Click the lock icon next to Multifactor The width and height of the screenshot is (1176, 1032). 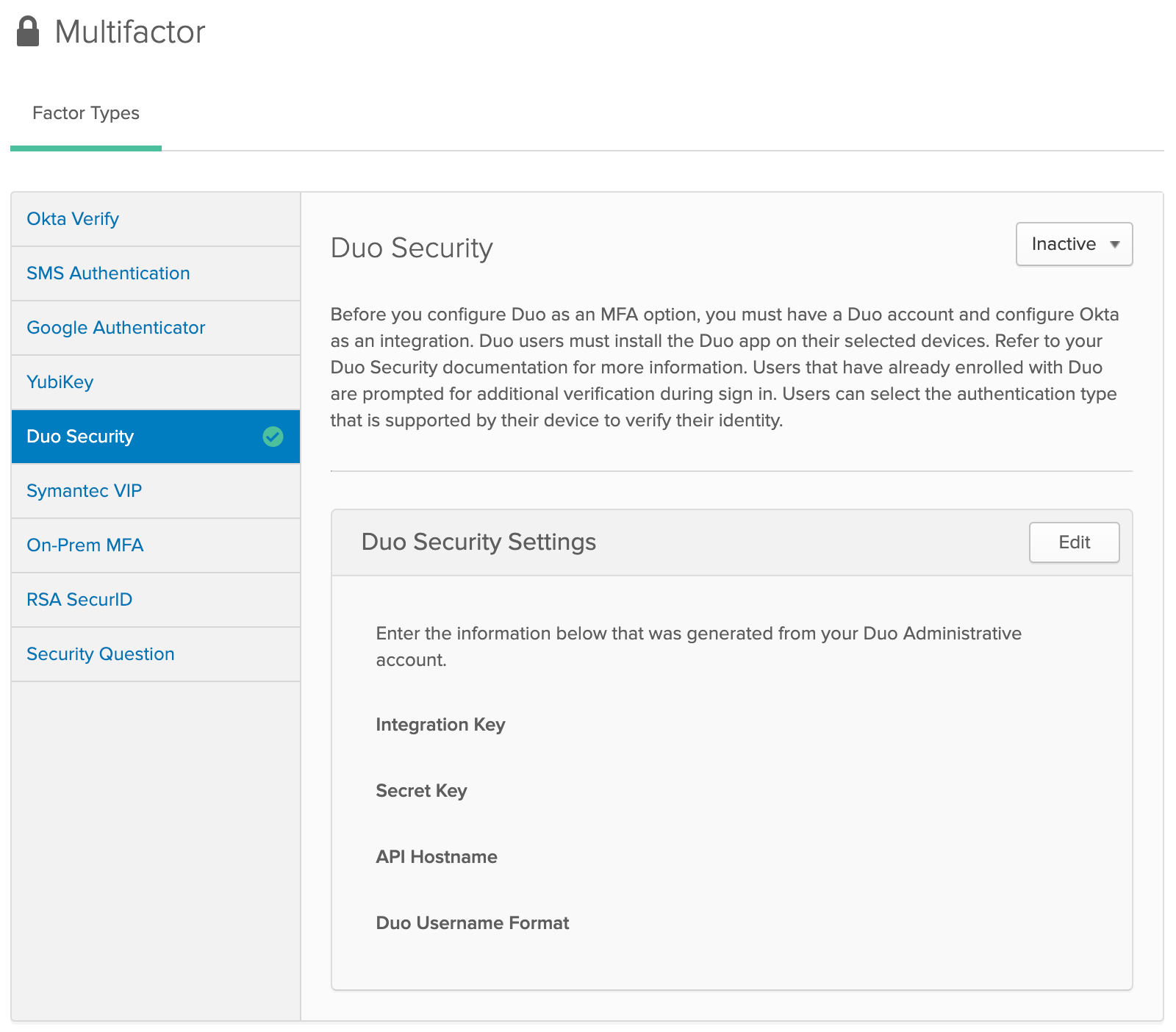click(29, 31)
